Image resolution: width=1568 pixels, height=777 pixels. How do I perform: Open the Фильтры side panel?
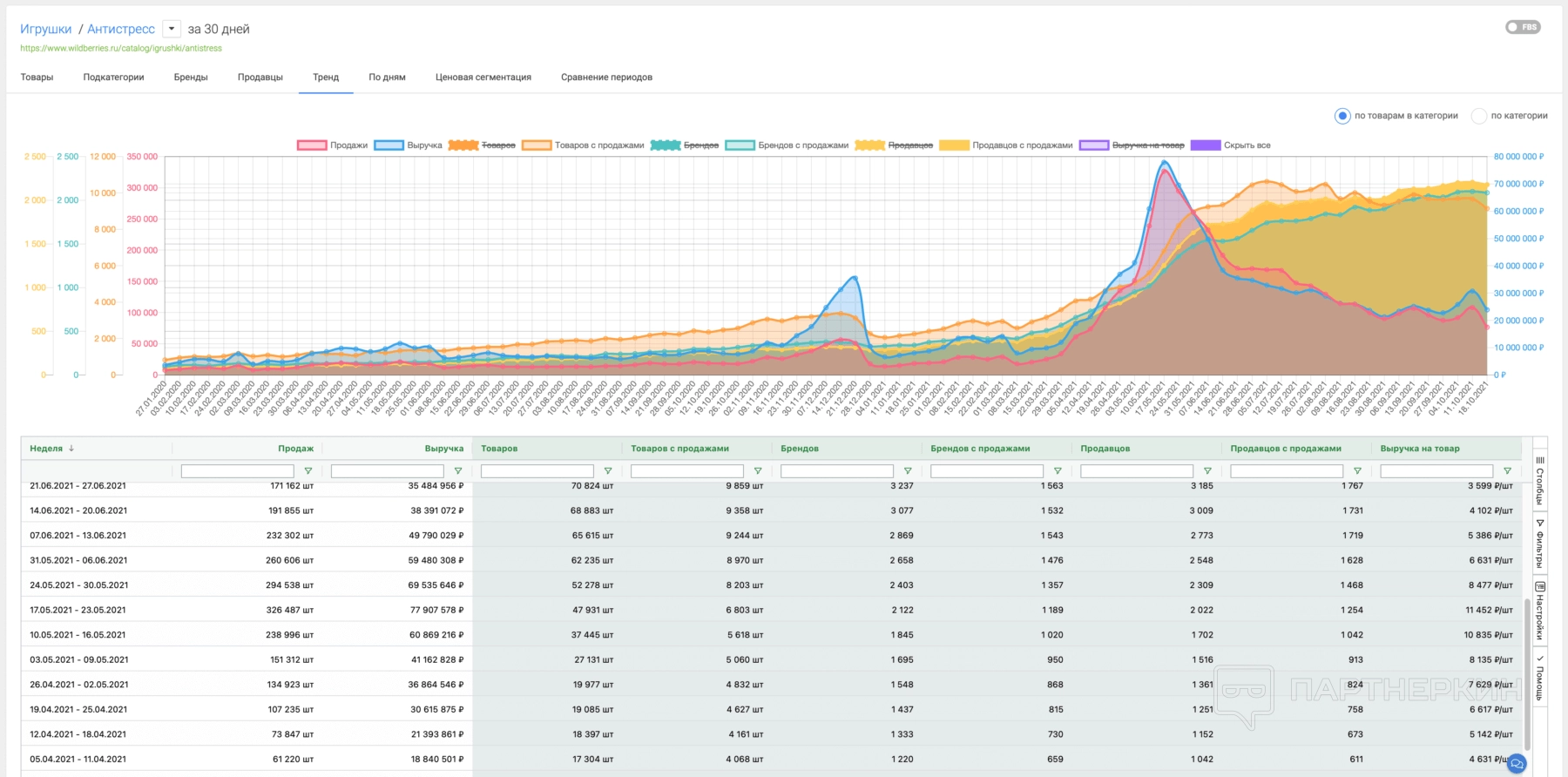tap(1539, 543)
